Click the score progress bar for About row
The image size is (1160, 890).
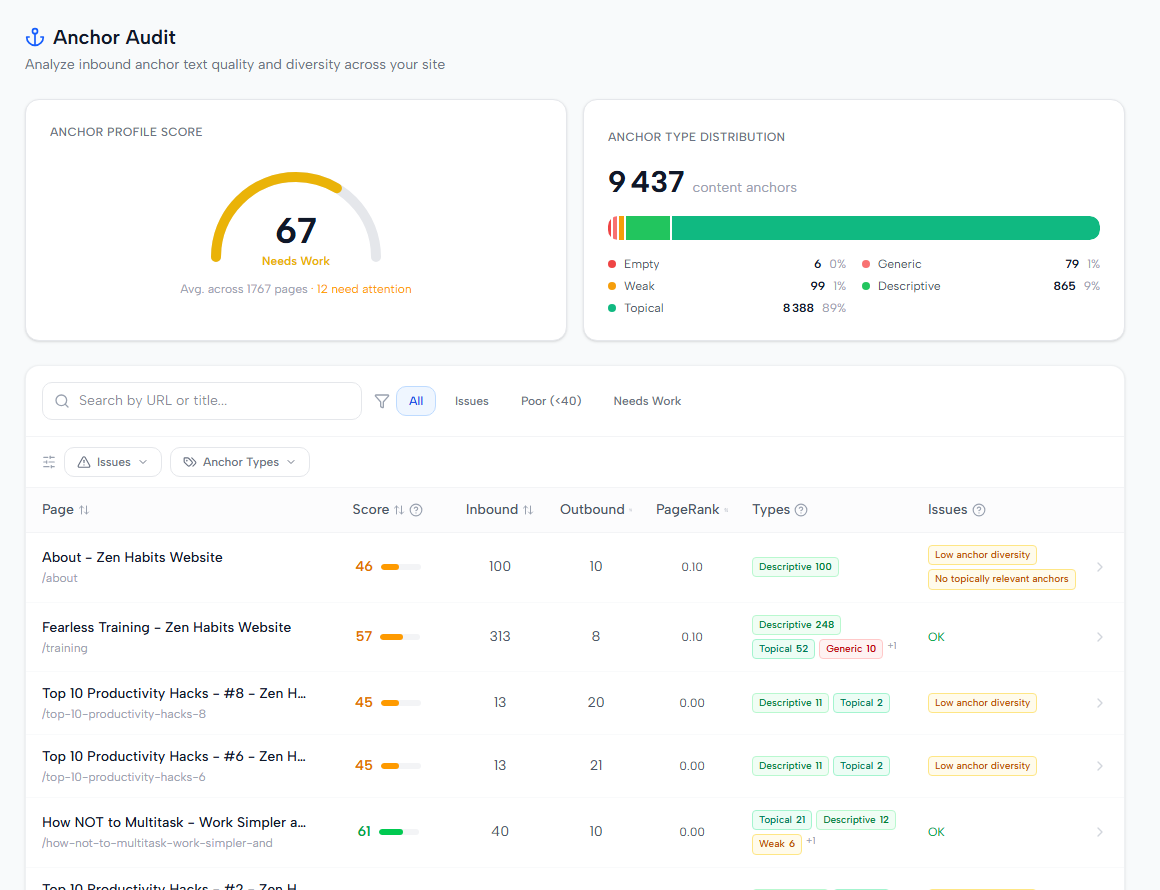[x=400, y=567]
